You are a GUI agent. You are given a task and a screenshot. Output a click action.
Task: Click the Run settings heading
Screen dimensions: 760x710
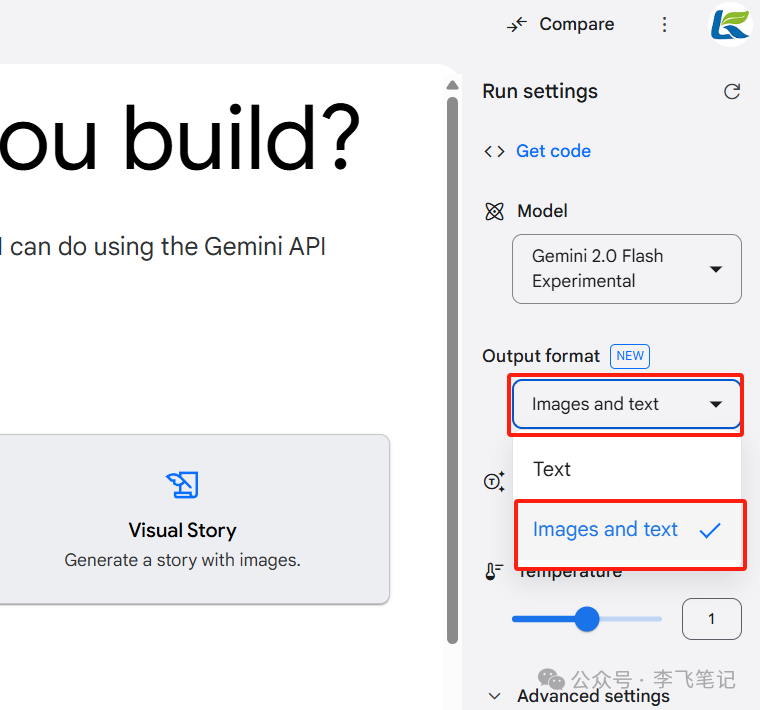tap(540, 91)
